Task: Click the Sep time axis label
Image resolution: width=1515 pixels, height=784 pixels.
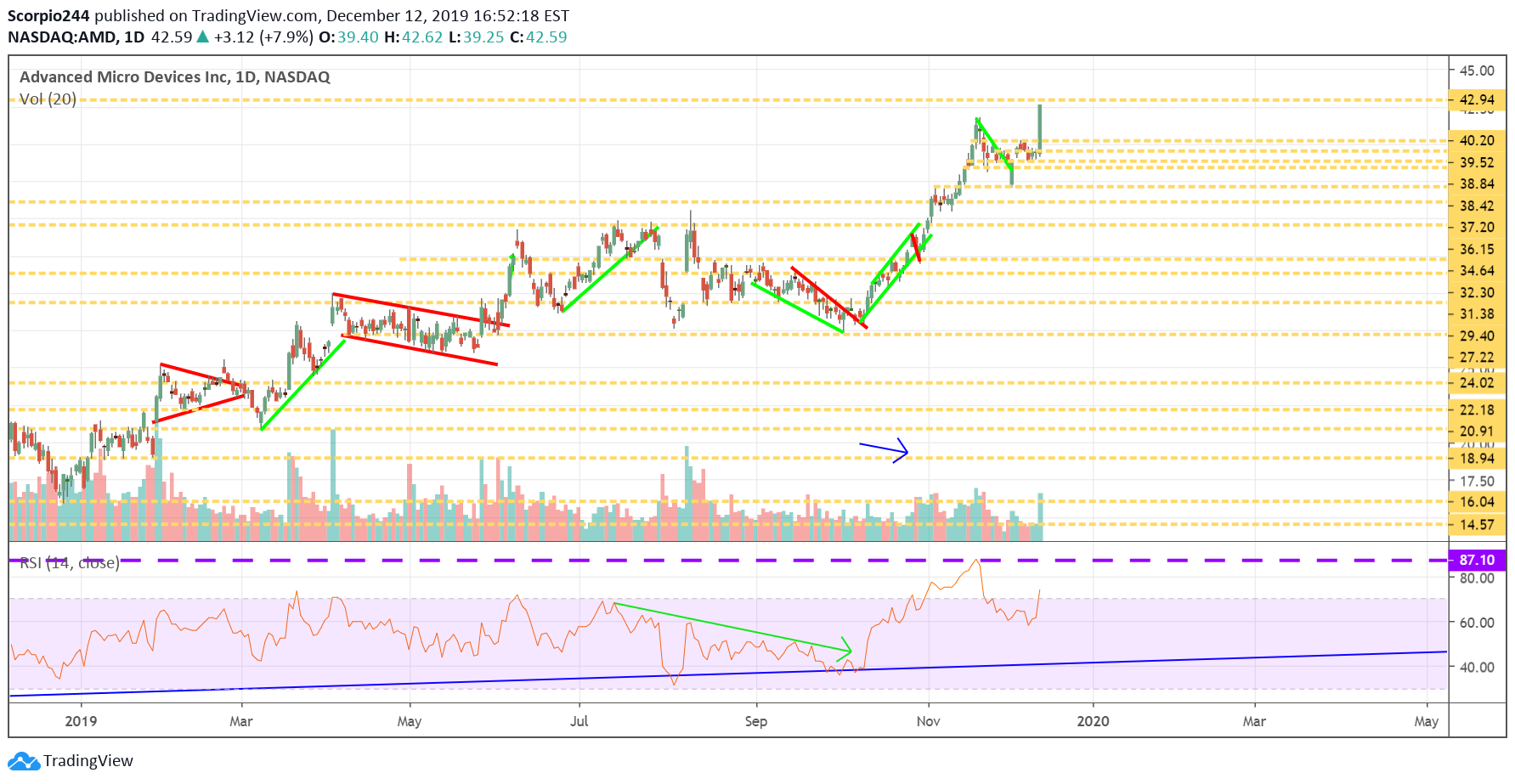Action: click(756, 721)
